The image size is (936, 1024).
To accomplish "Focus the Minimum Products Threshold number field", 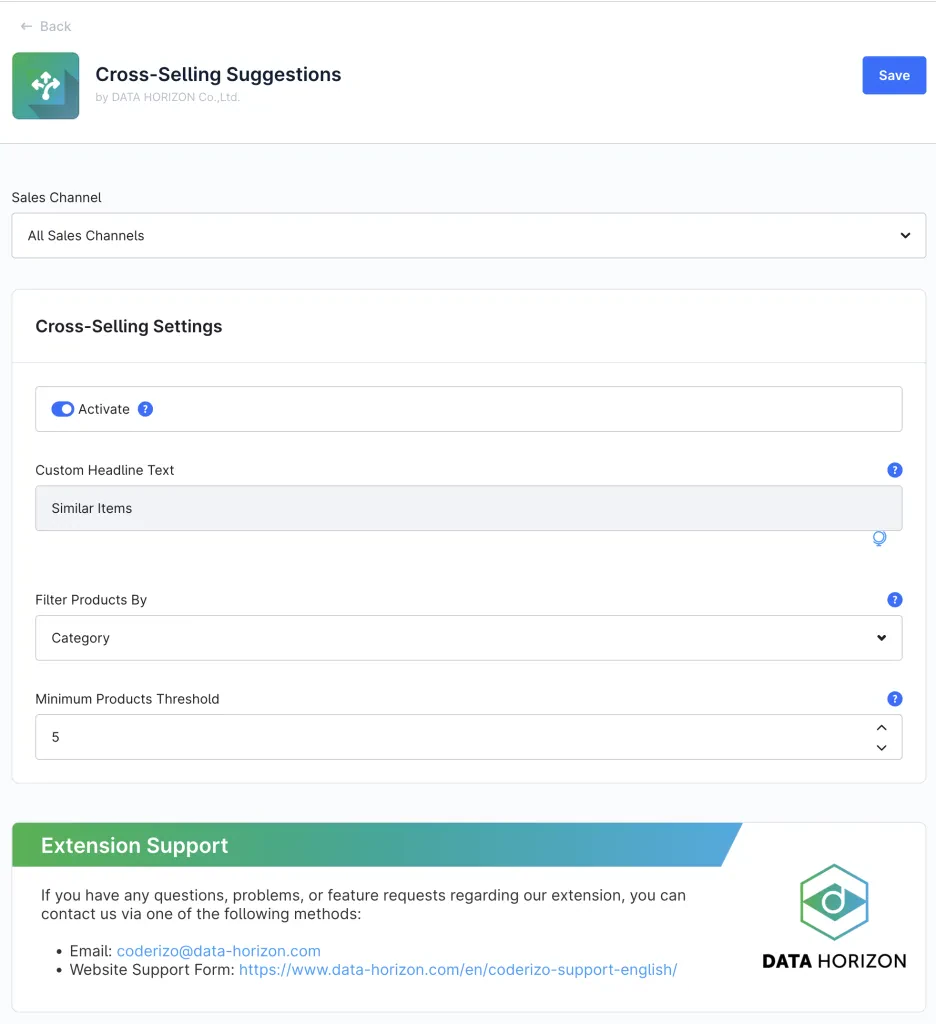I will pyautogui.click(x=450, y=737).
